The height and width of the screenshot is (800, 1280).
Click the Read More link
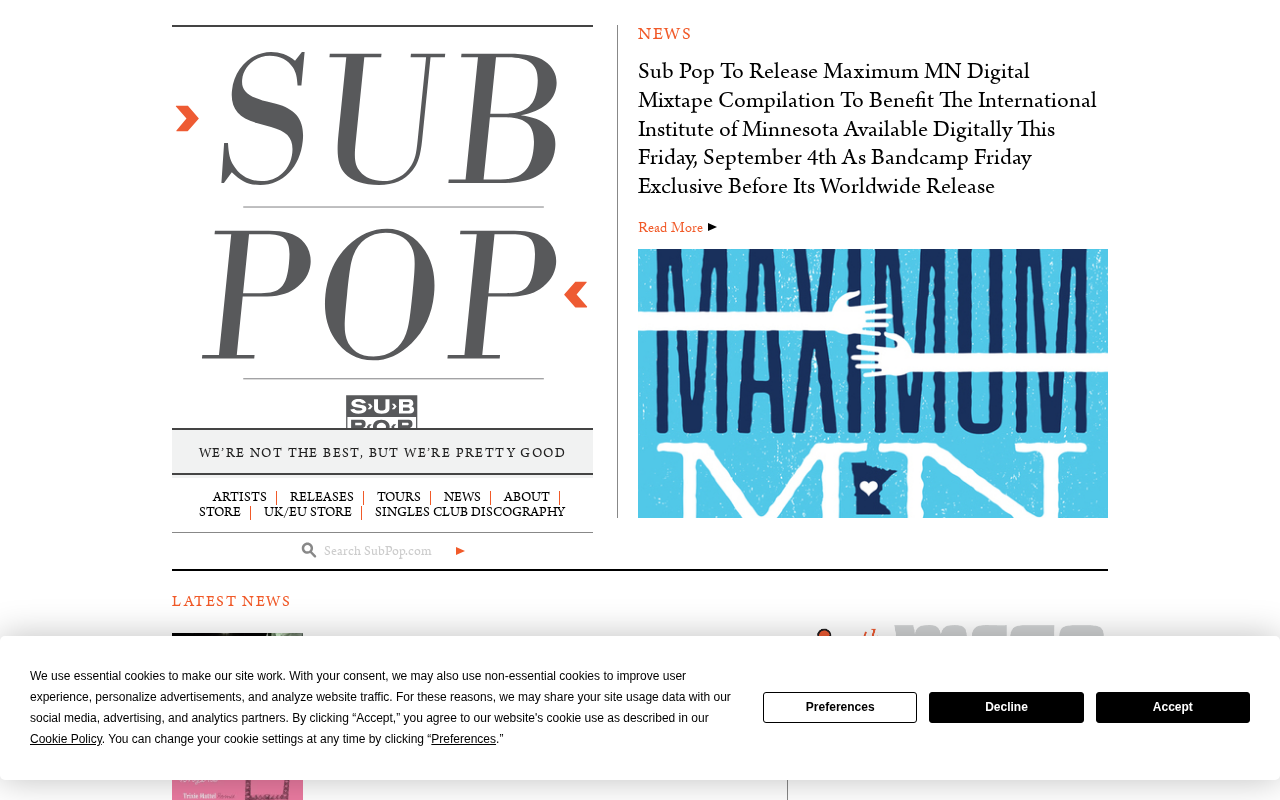(671, 228)
